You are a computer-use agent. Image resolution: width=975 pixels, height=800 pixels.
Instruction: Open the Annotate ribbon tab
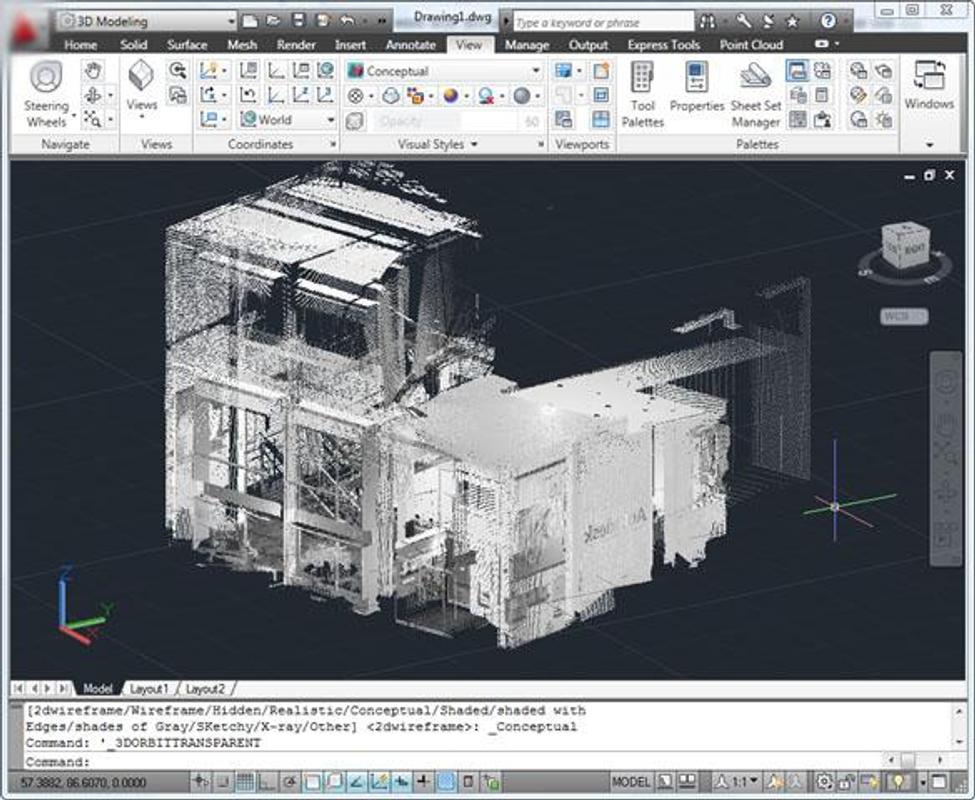coord(410,45)
